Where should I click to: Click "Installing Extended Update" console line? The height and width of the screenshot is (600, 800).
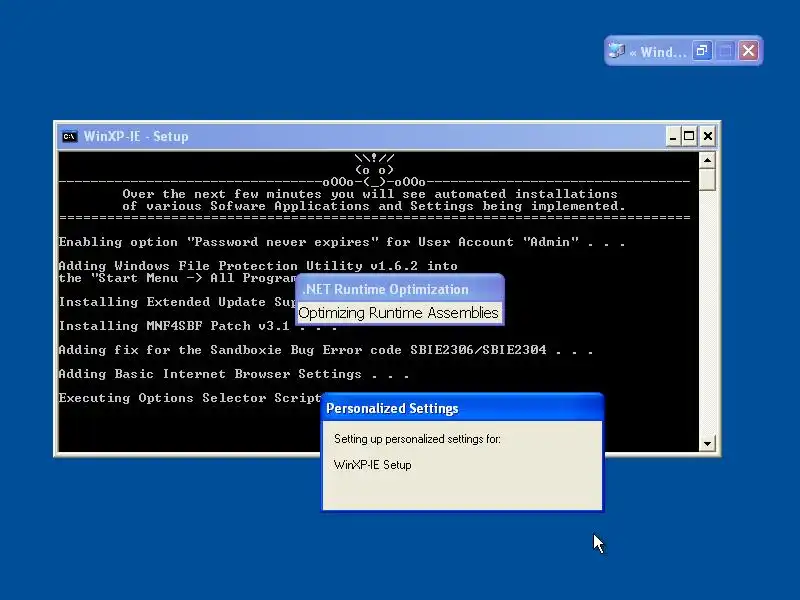click(x=177, y=302)
